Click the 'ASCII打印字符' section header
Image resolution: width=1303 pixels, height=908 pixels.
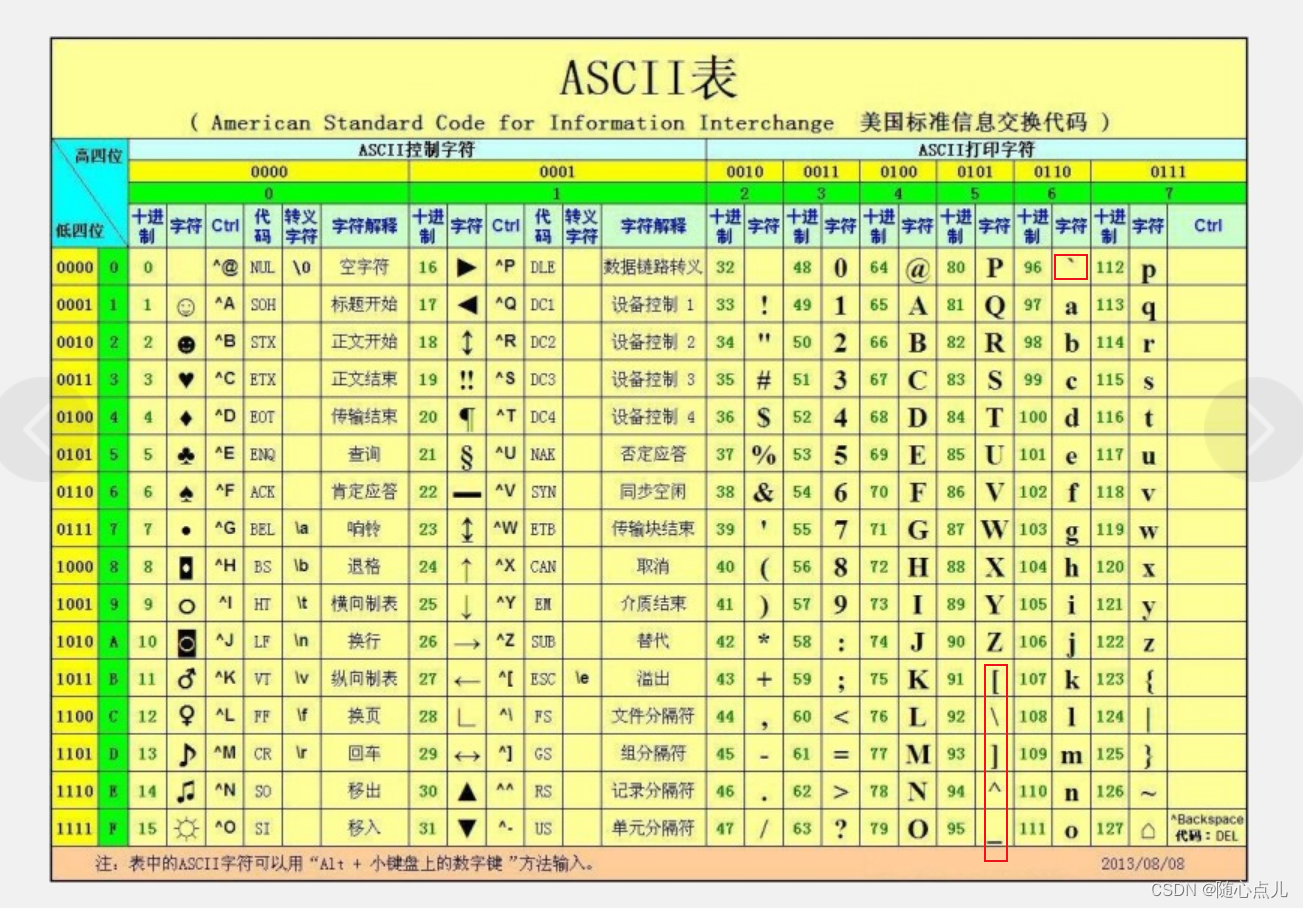976,150
